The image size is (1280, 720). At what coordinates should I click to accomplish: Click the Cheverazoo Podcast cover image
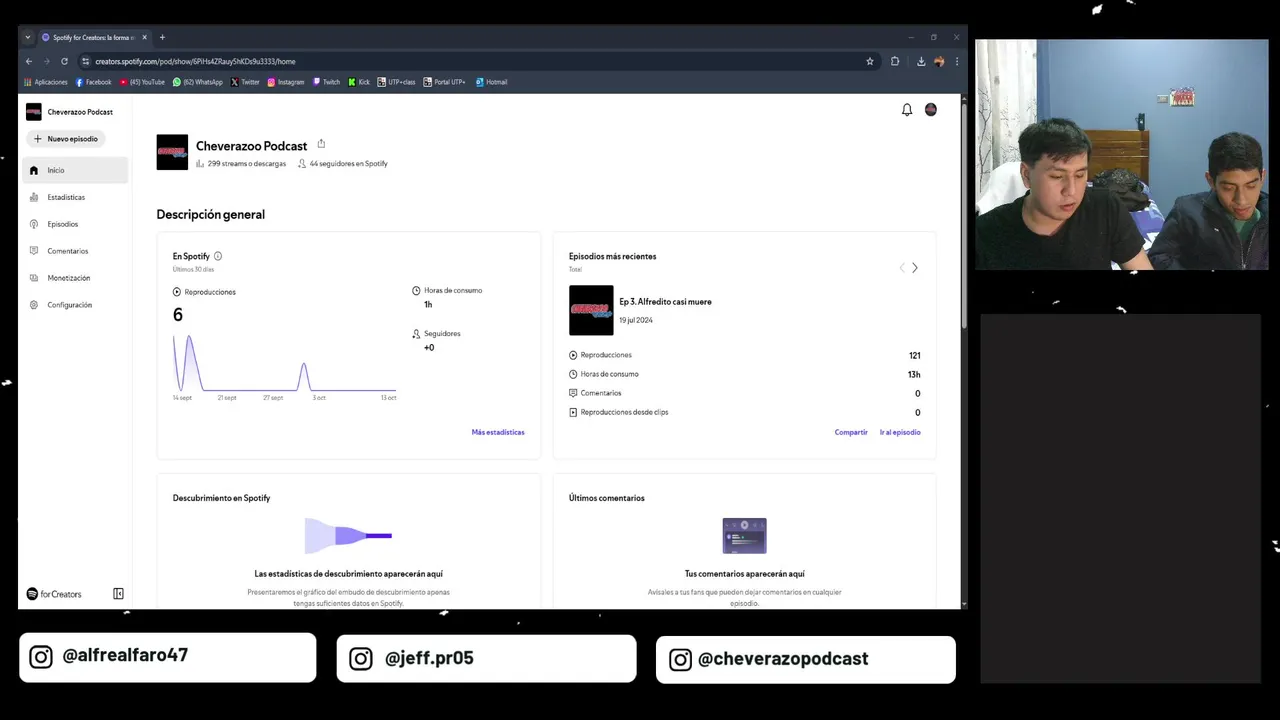[x=172, y=152]
